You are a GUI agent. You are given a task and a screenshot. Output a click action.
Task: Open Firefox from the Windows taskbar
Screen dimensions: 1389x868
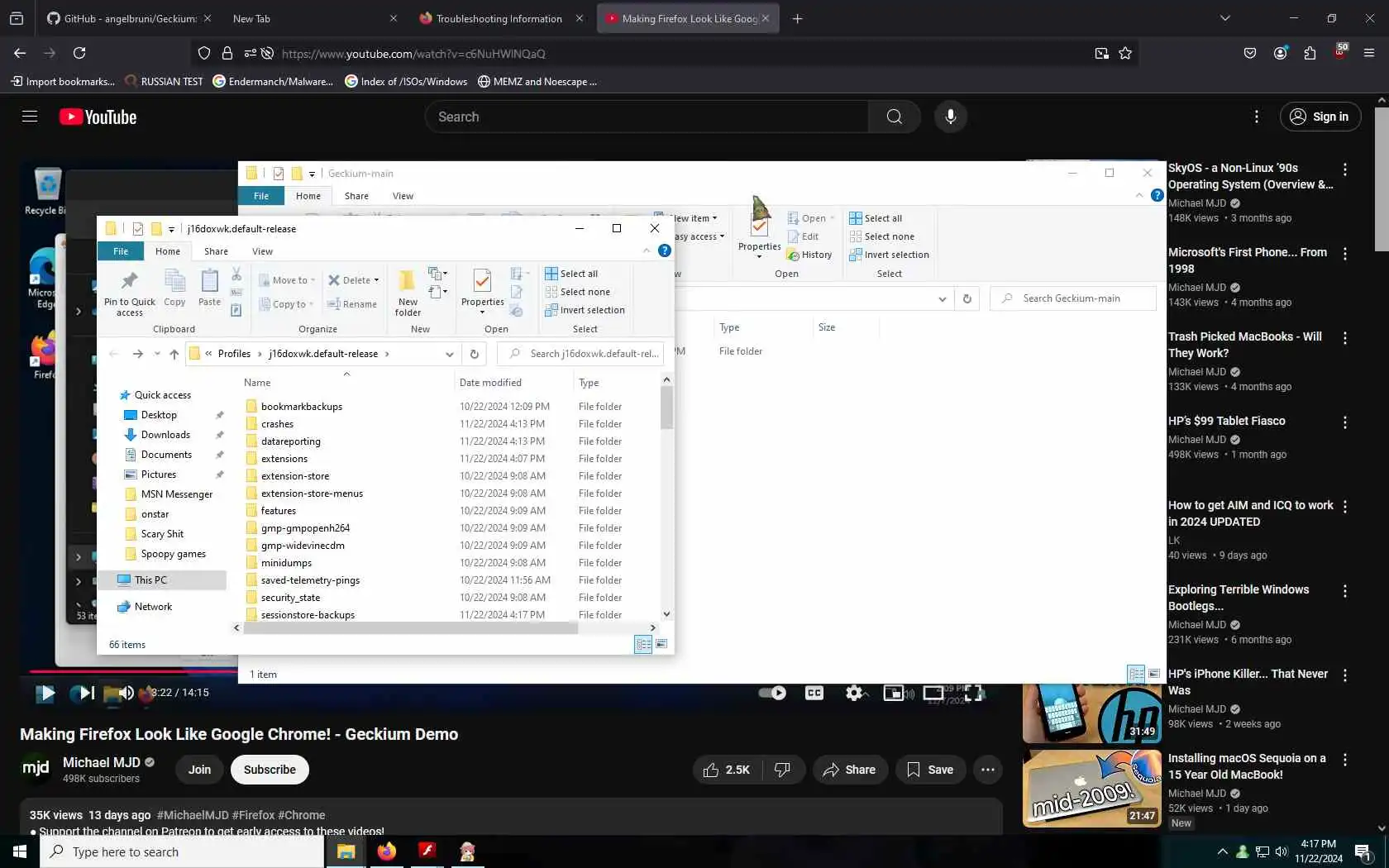pos(387,851)
